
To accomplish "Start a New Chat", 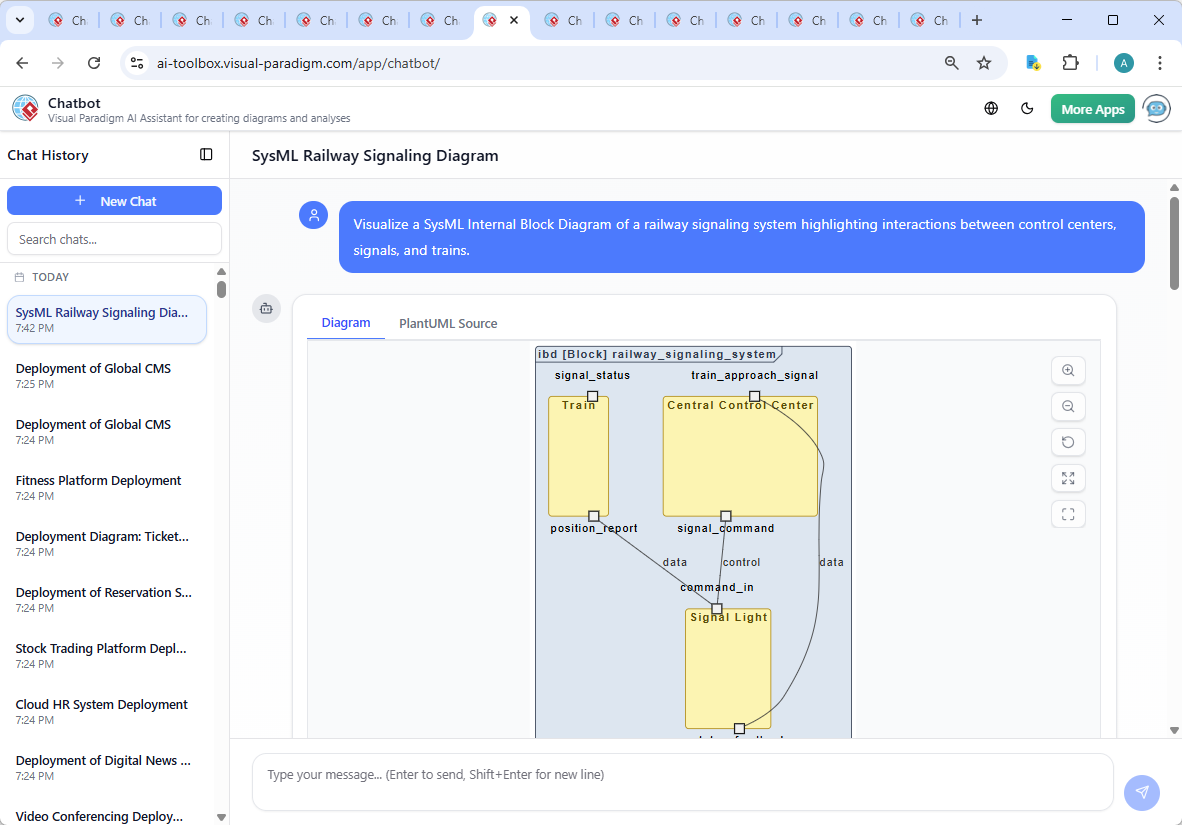I will pos(114,200).
